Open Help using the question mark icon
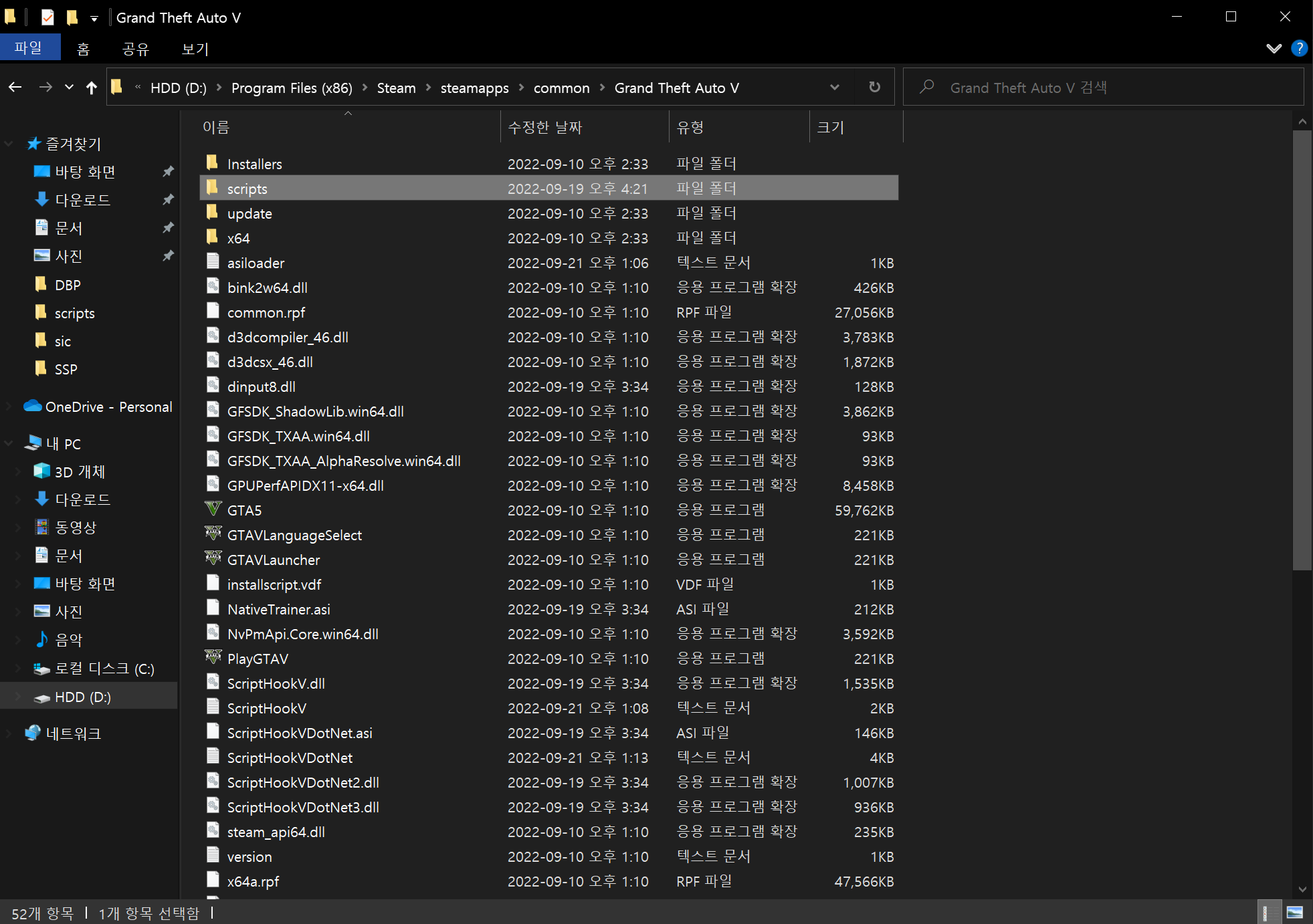The height and width of the screenshot is (924, 1313). (1298, 47)
